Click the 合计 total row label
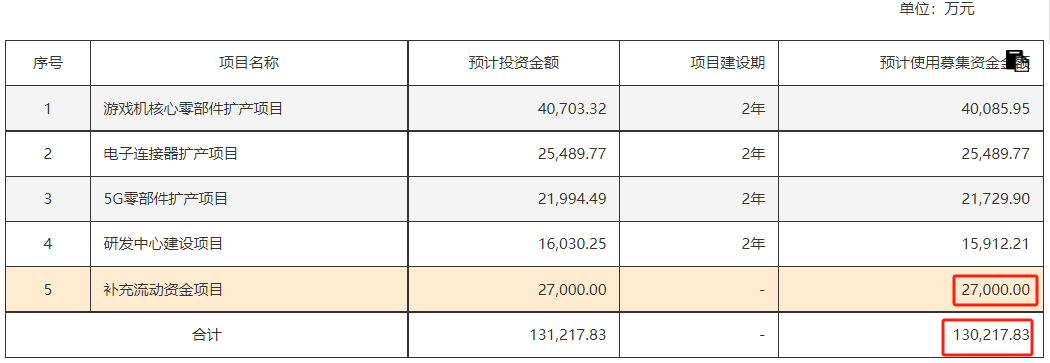Screen dimensions: 1050x363 [207, 334]
